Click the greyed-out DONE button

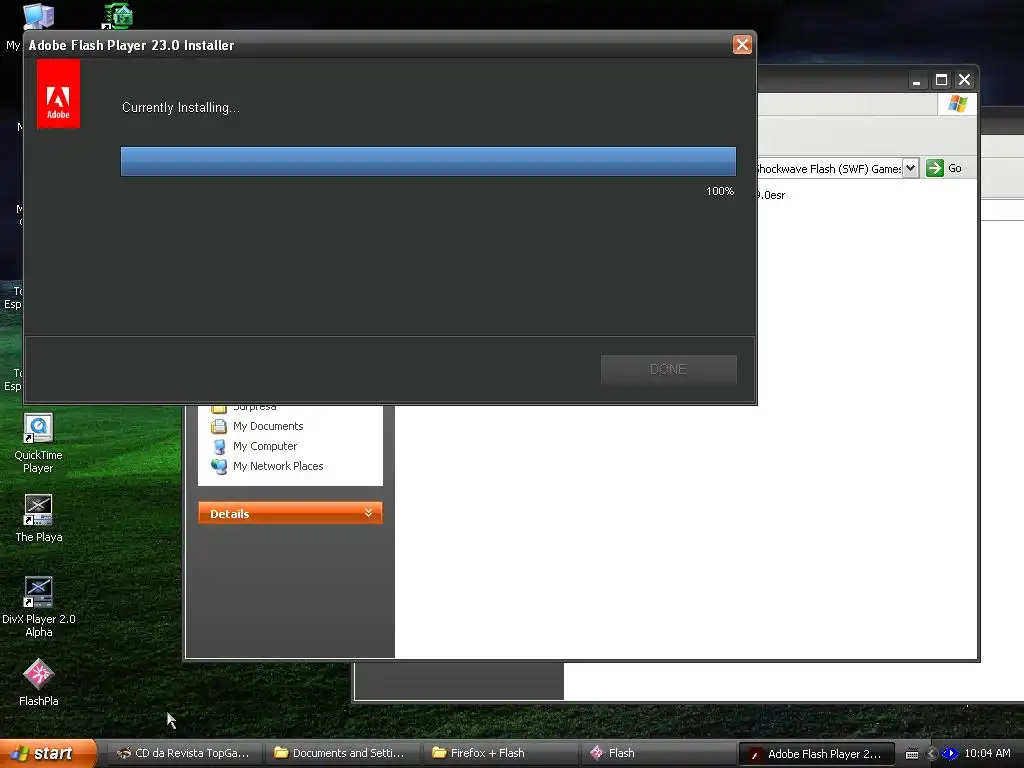click(x=668, y=369)
